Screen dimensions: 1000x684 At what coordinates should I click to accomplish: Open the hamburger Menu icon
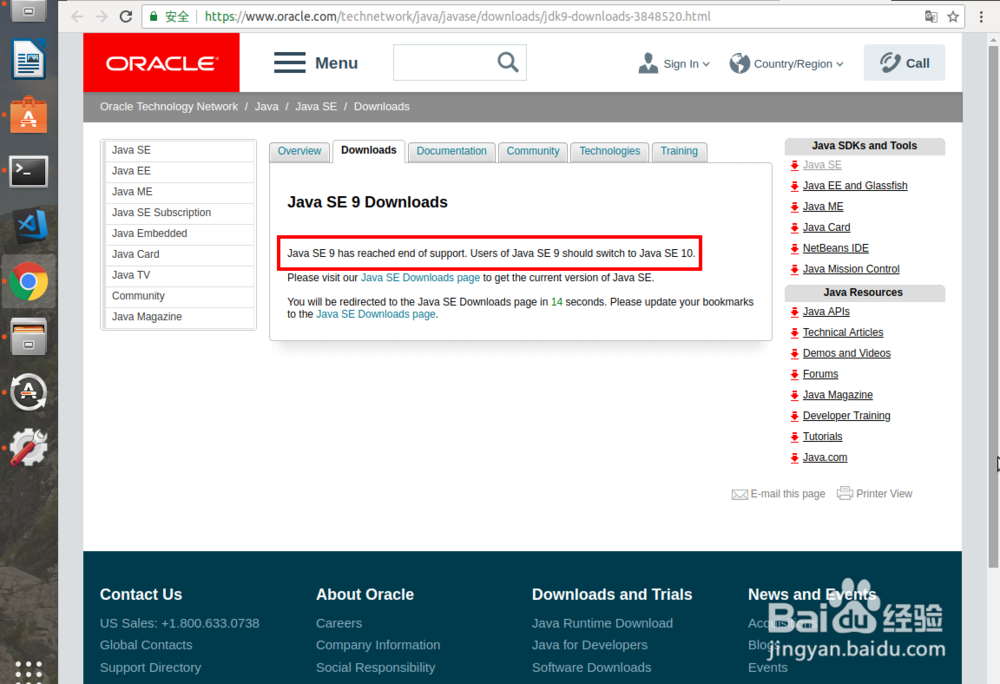[290, 62]
